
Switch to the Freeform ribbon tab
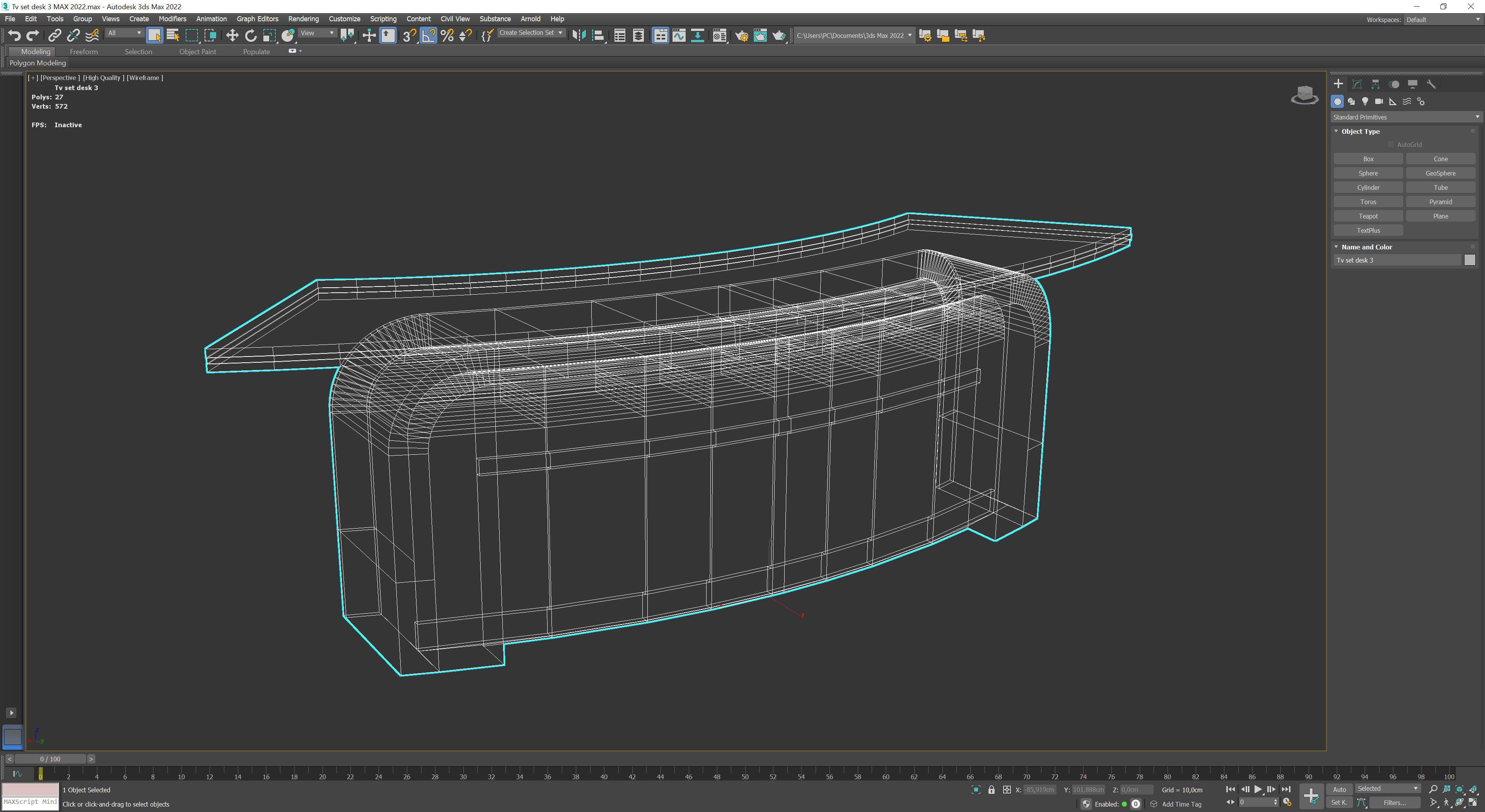(84, 51)
